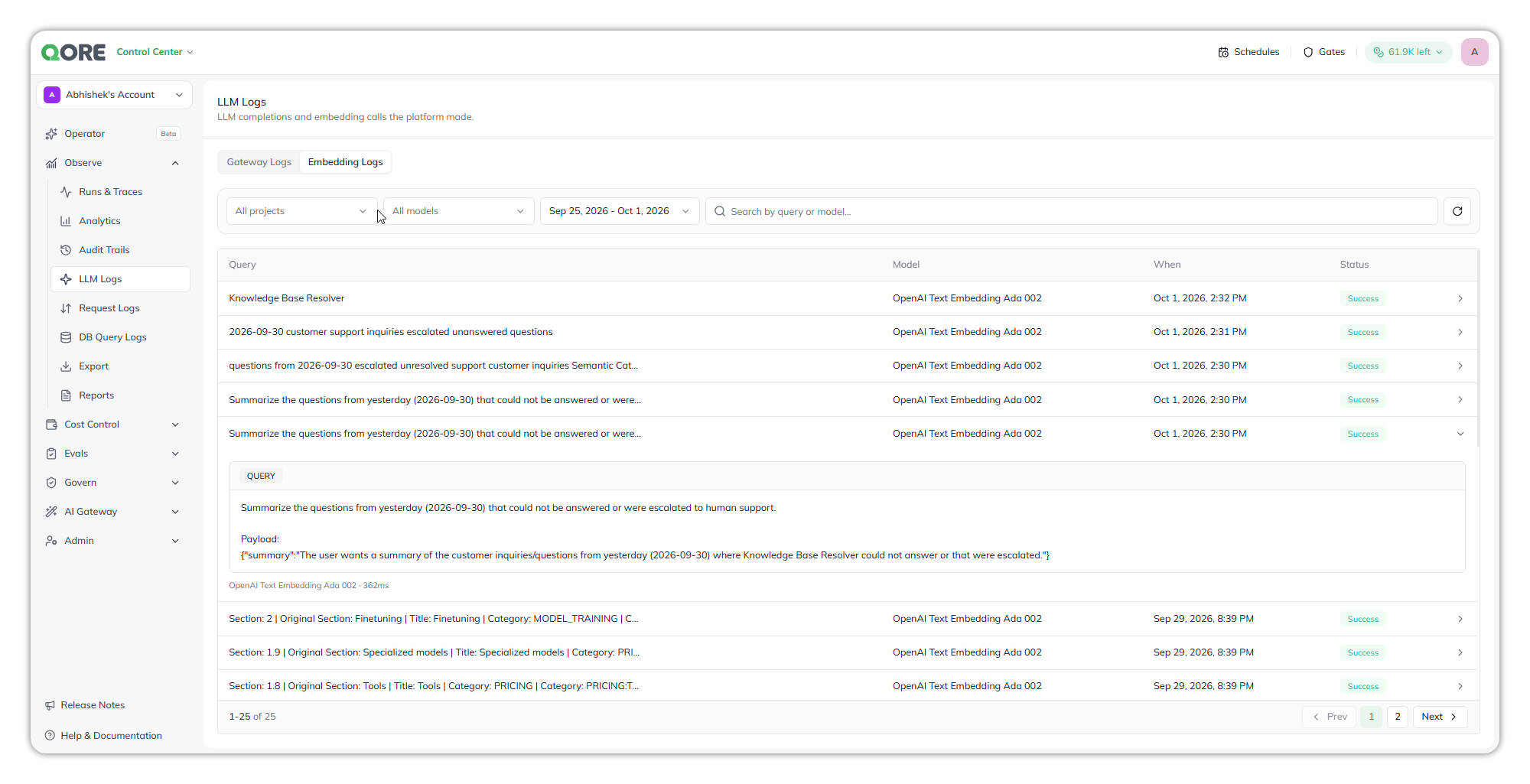This screenshot has width=1530, height=784.
Task: Select the Embedding Logs tab
Action: click(345, 162)
